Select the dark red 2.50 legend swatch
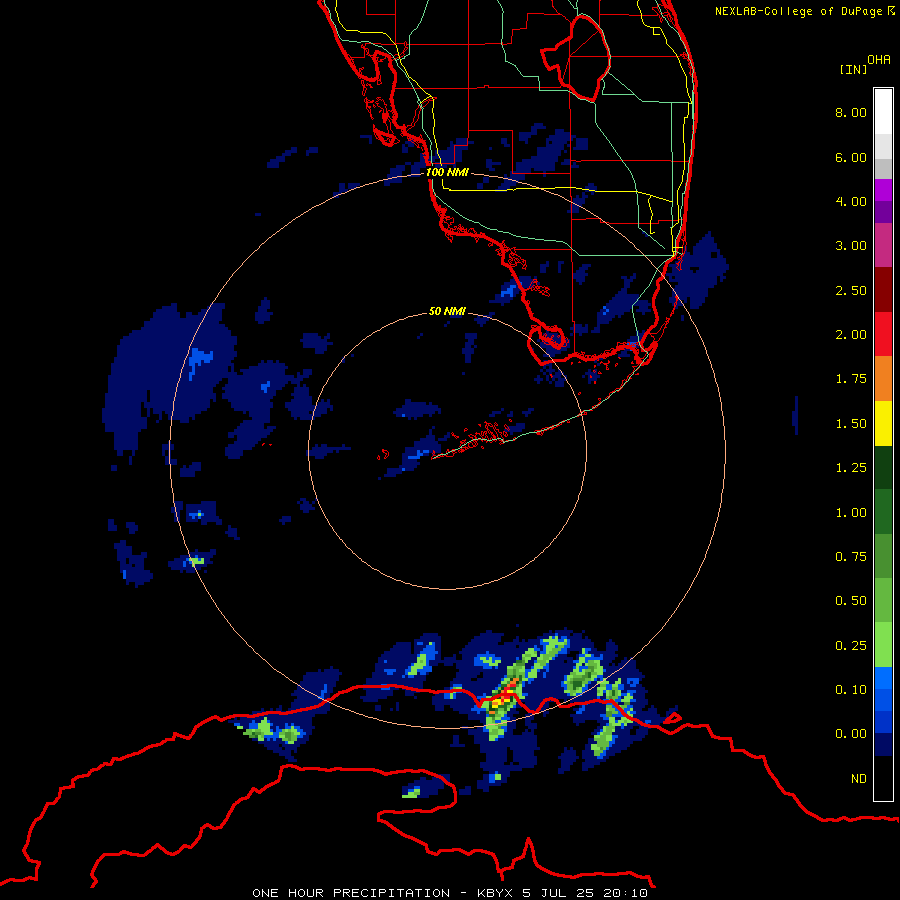Screen dimensions: 900x900 coord(883,290)
